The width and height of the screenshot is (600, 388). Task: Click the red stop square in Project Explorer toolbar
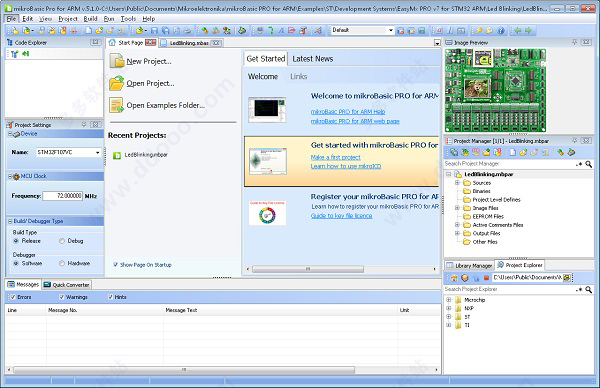click(x=486, y=278)
